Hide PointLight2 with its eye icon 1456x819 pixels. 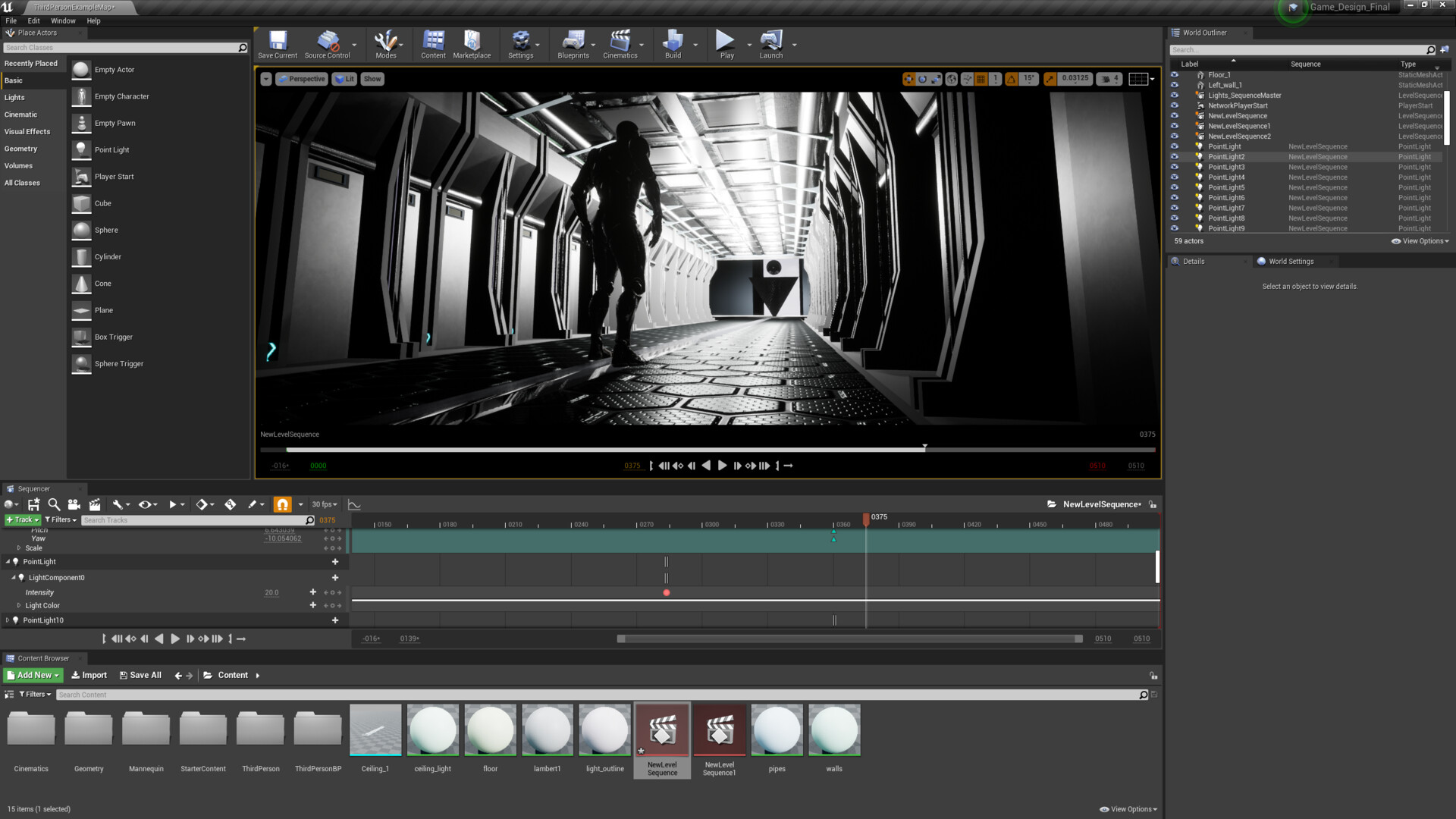pyautogui.click(x=1175, y=157)
